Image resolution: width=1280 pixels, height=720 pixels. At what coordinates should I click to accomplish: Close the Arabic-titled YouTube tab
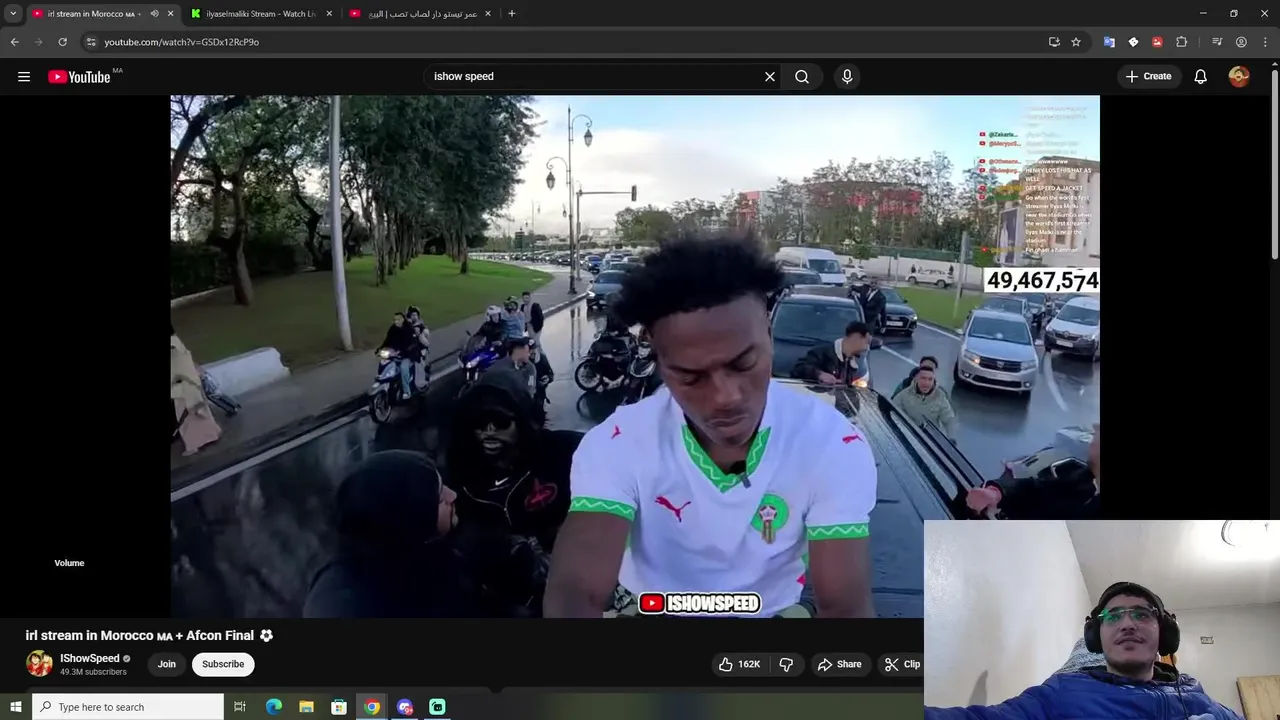[488, 14]
